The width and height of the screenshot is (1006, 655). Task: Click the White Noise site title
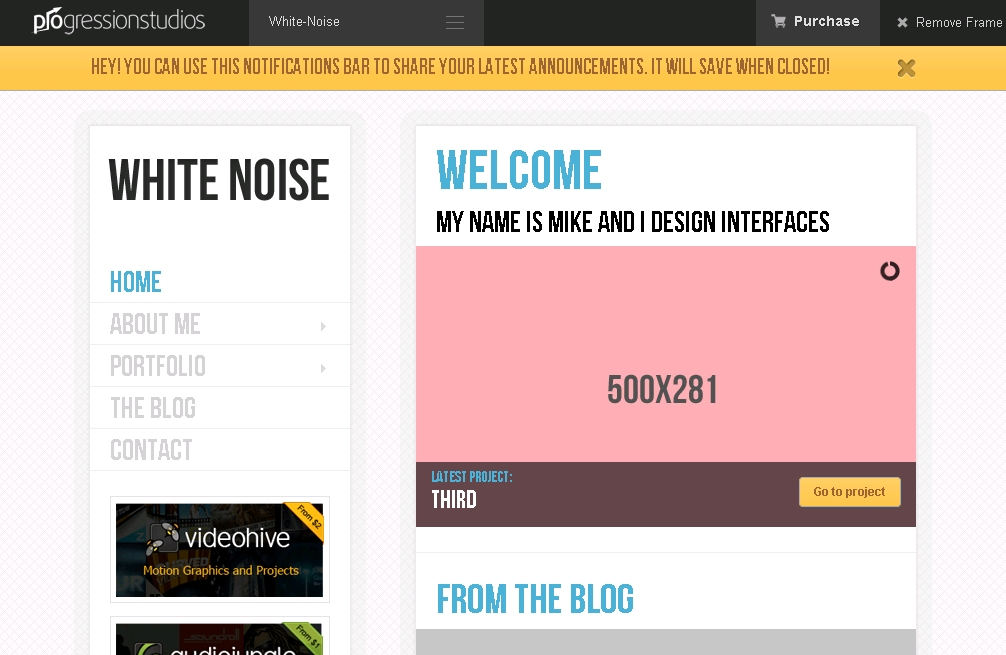click(219, 181)
